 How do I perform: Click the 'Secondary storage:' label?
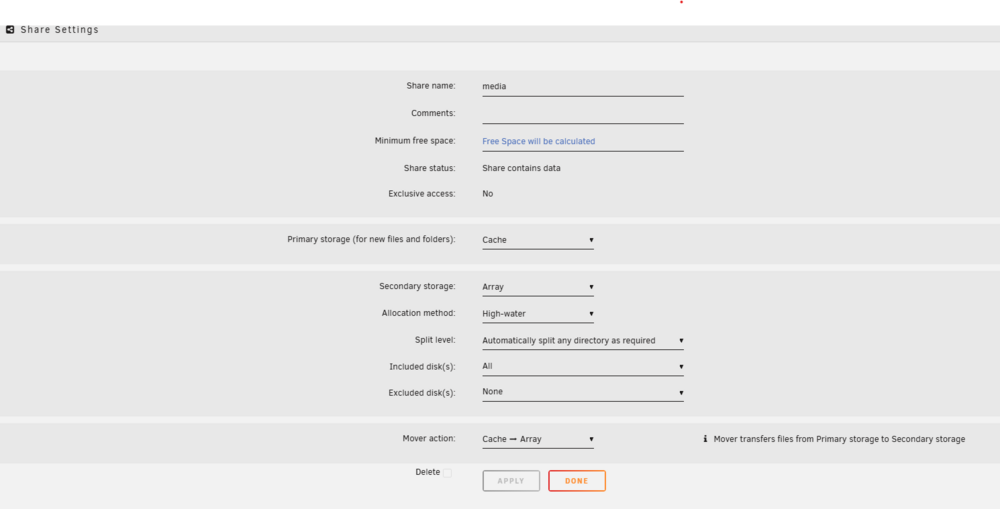(x=417, y=286)
